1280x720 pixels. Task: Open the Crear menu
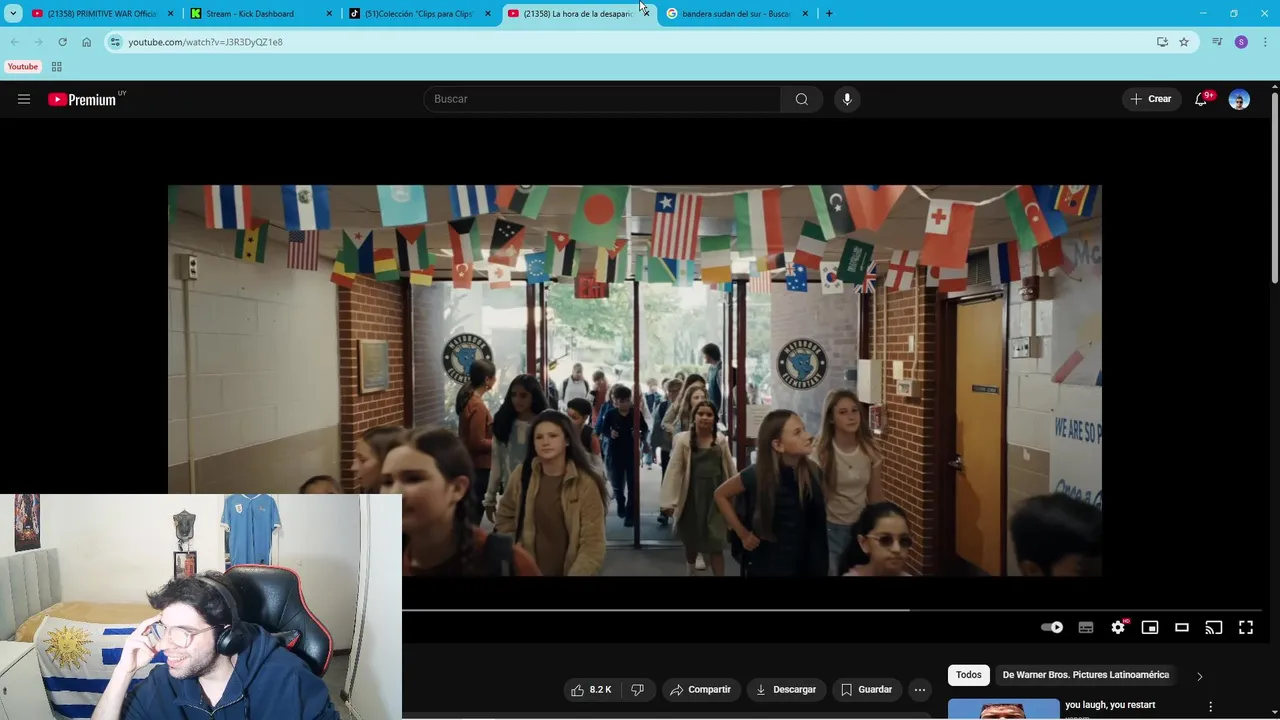coord(1151,99)
